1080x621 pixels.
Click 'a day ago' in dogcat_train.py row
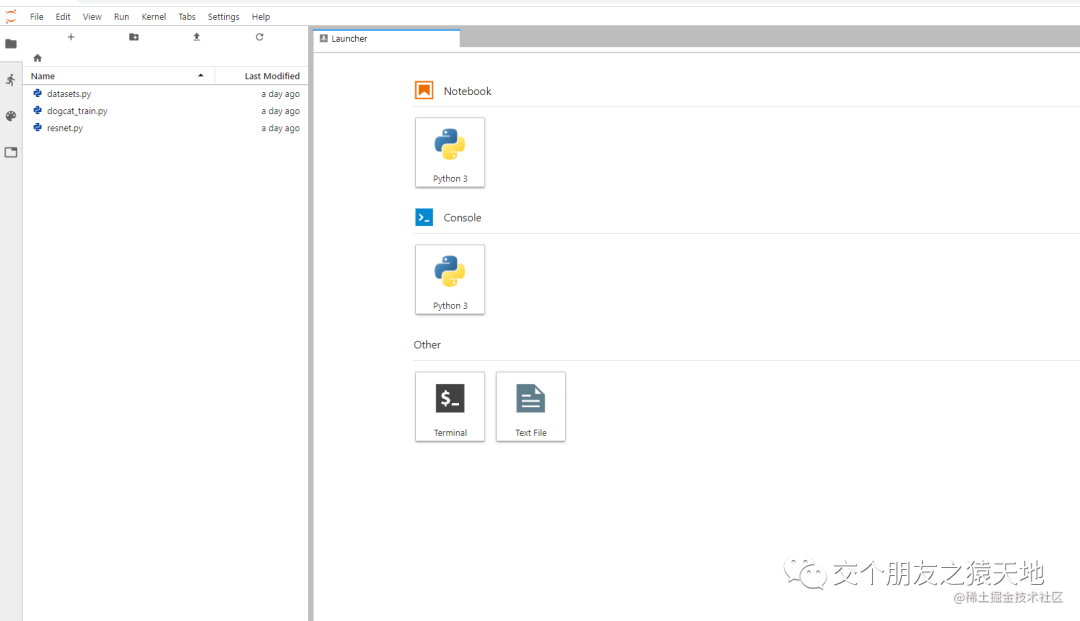(280, 111)
